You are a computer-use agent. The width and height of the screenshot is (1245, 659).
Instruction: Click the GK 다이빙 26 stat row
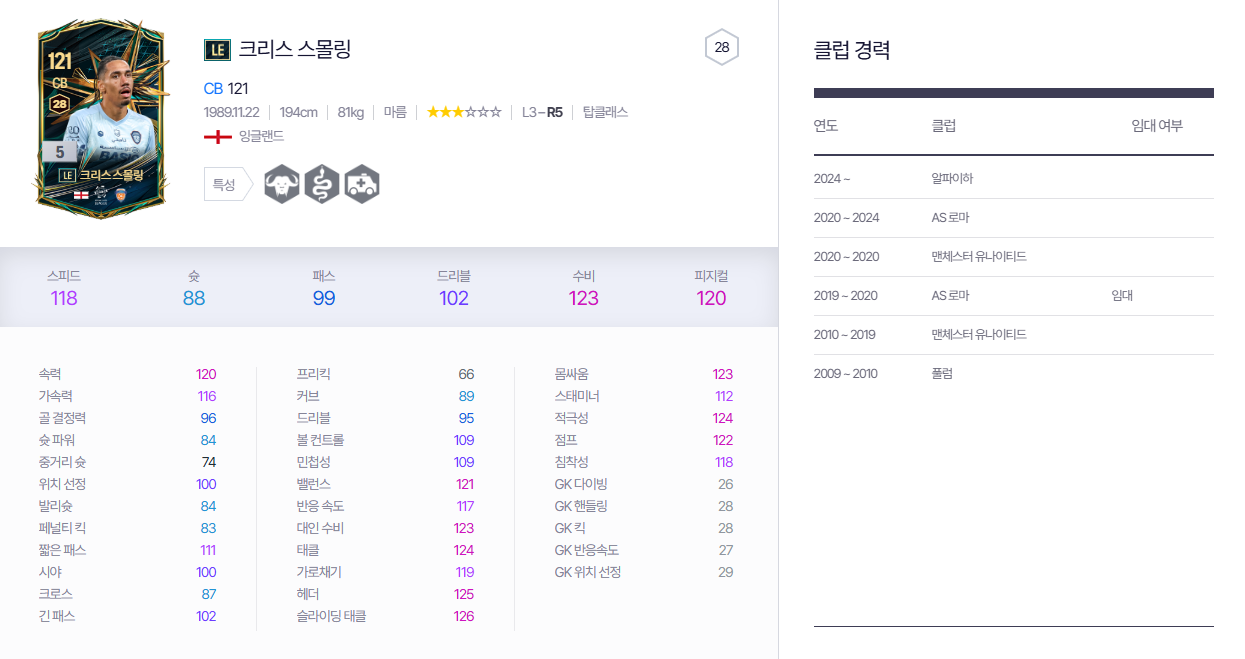644,484
